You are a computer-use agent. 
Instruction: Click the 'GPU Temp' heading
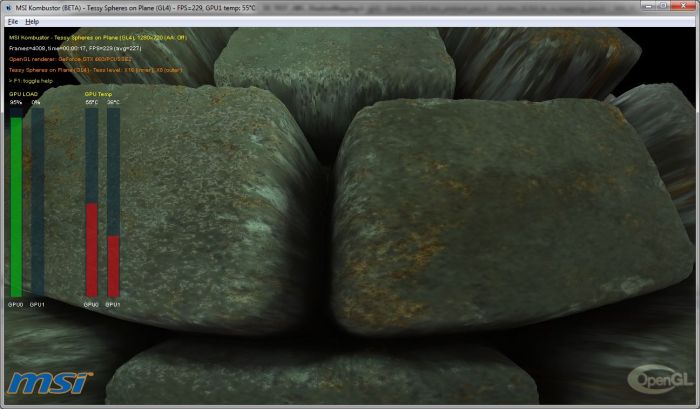pos(99,94)
